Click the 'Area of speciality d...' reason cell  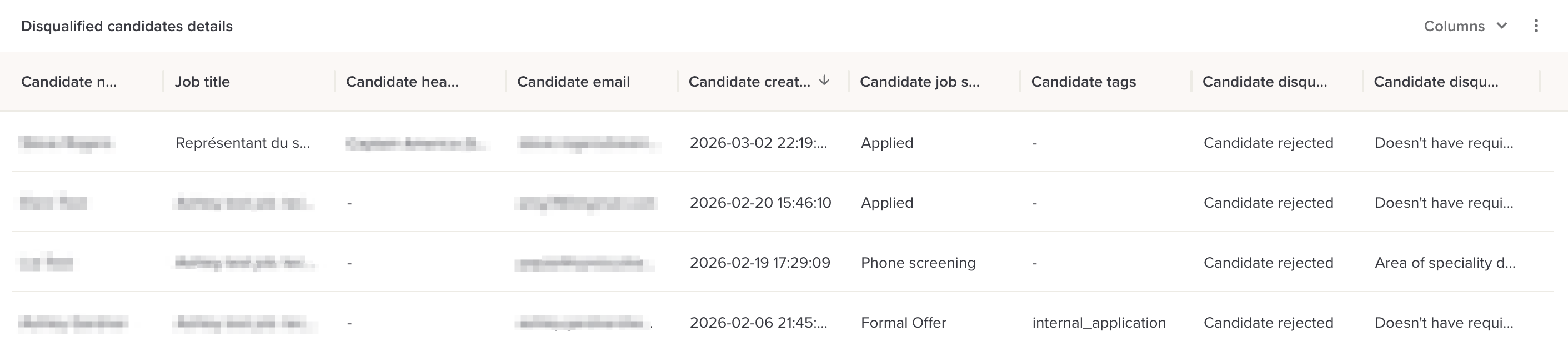[x=1445, y=263]
